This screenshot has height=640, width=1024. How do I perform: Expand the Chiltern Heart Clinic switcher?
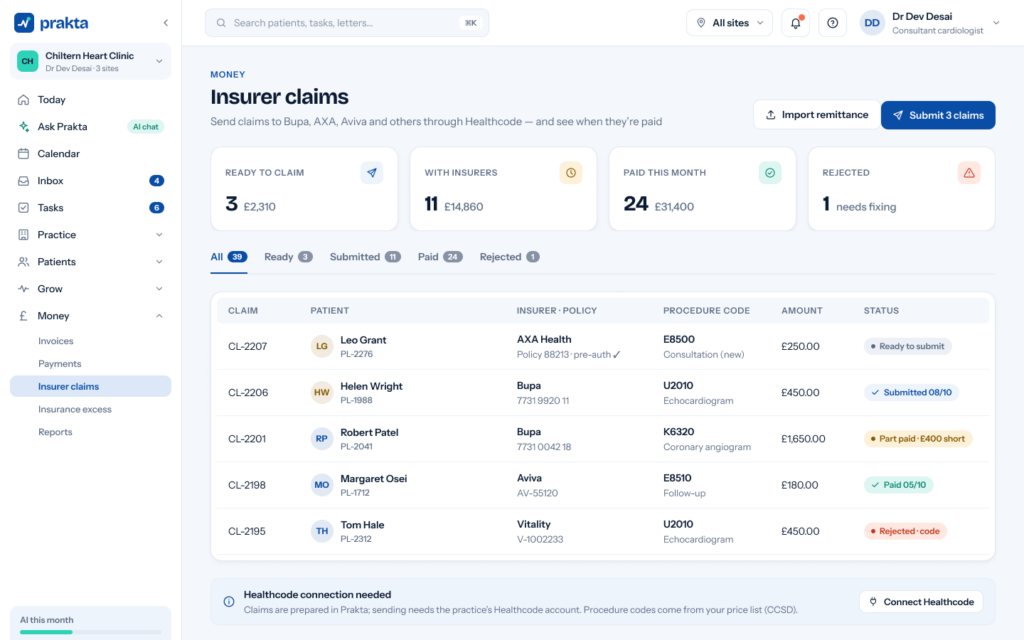[90, 61]
